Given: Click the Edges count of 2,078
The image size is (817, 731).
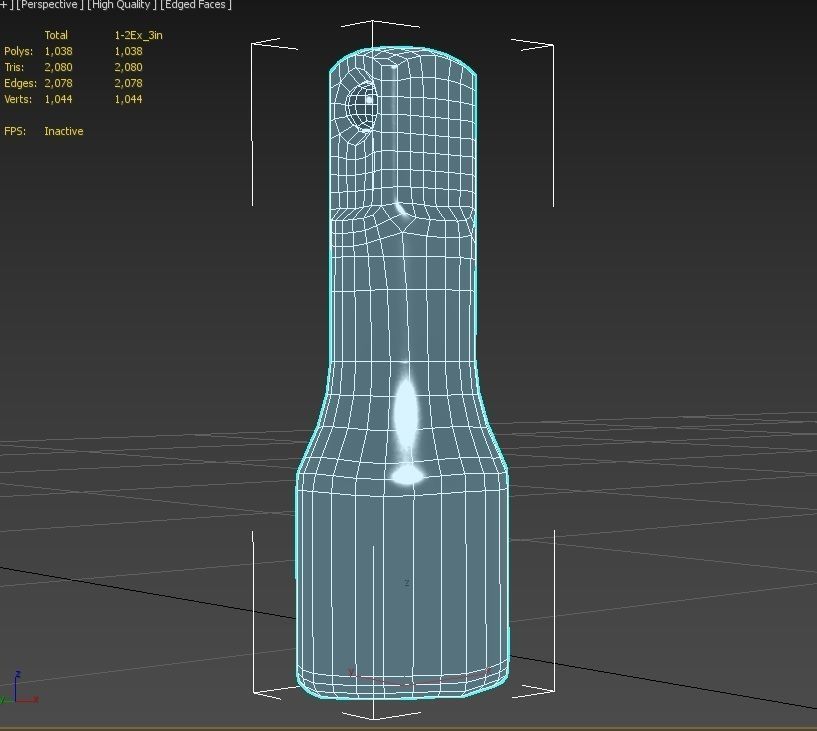Looking at the screenshot, I should point(57,83).
